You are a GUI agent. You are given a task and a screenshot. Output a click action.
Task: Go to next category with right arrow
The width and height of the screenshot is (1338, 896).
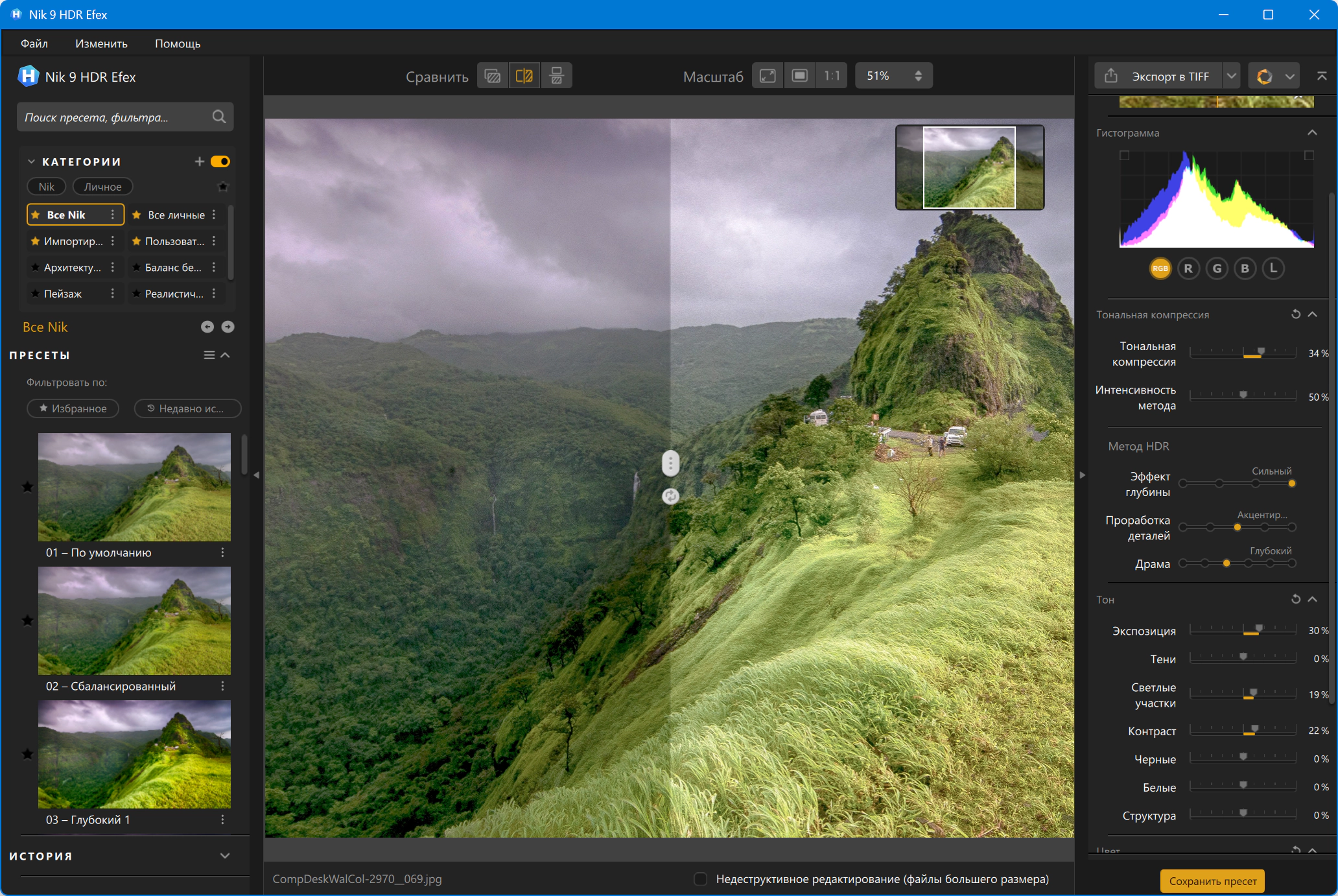(228, 327)
